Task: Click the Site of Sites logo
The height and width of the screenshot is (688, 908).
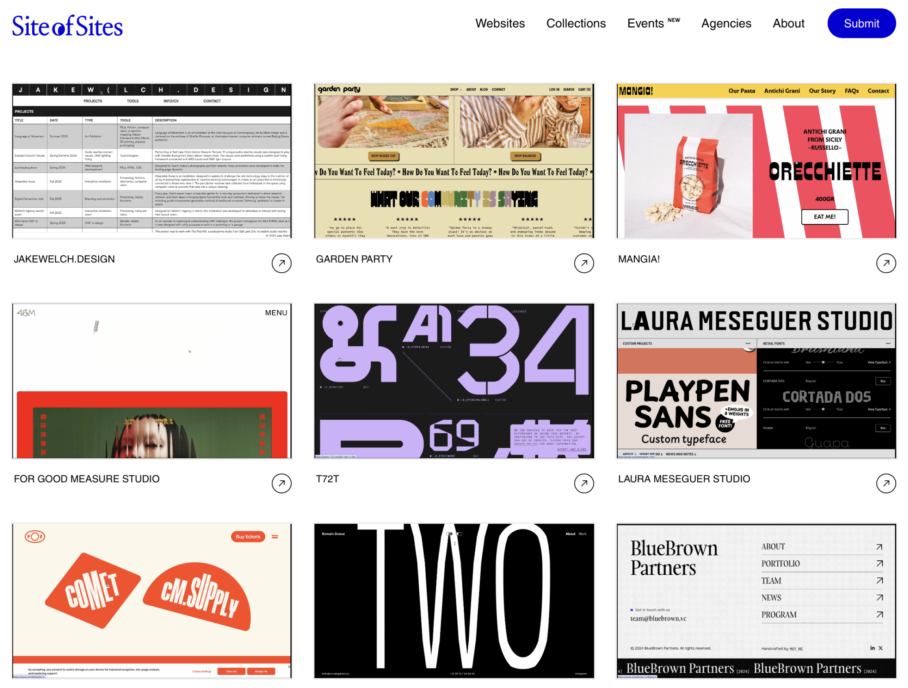Action: tap(67, 26)
